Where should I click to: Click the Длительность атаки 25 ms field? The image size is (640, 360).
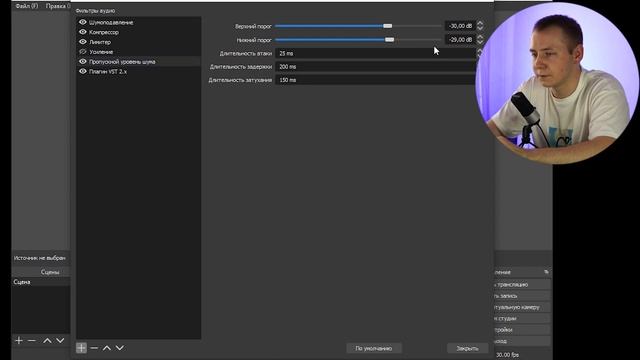click(x=376, y=53)
